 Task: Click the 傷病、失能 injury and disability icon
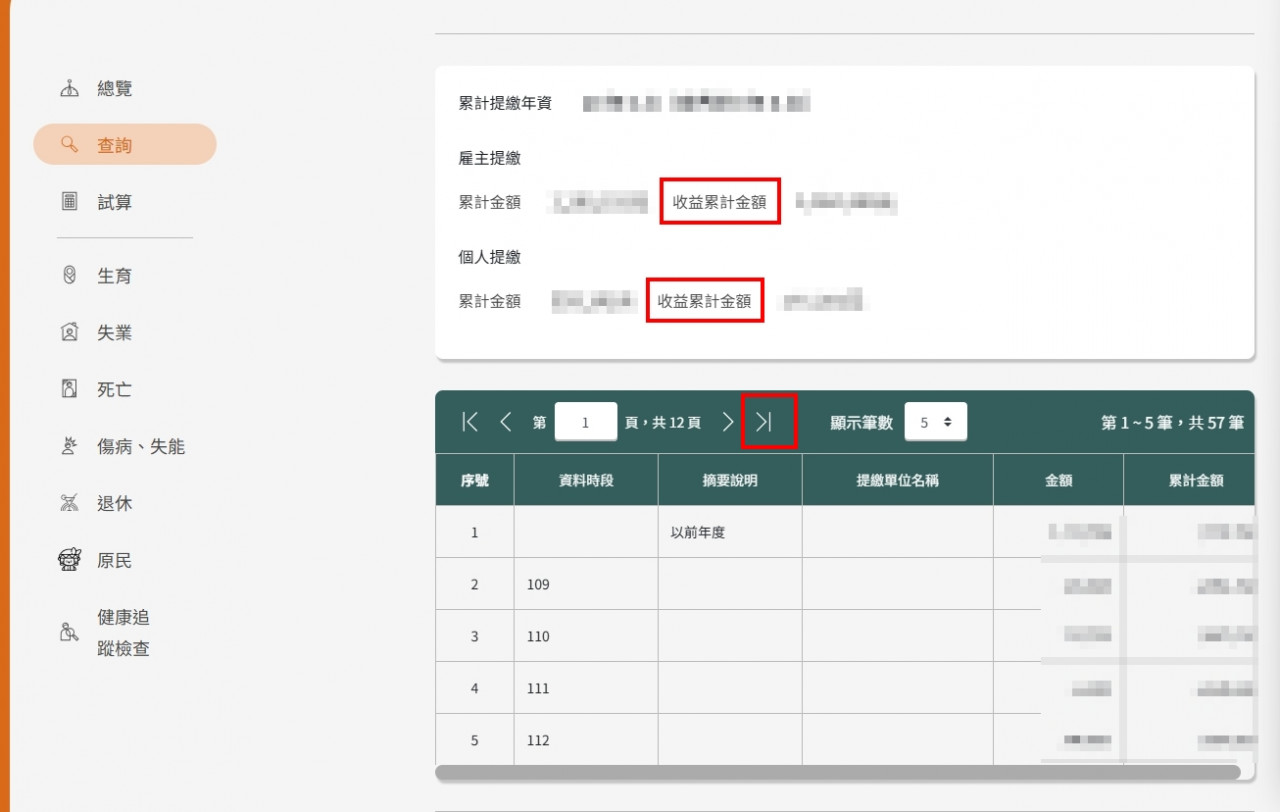(x=69, y=446)
